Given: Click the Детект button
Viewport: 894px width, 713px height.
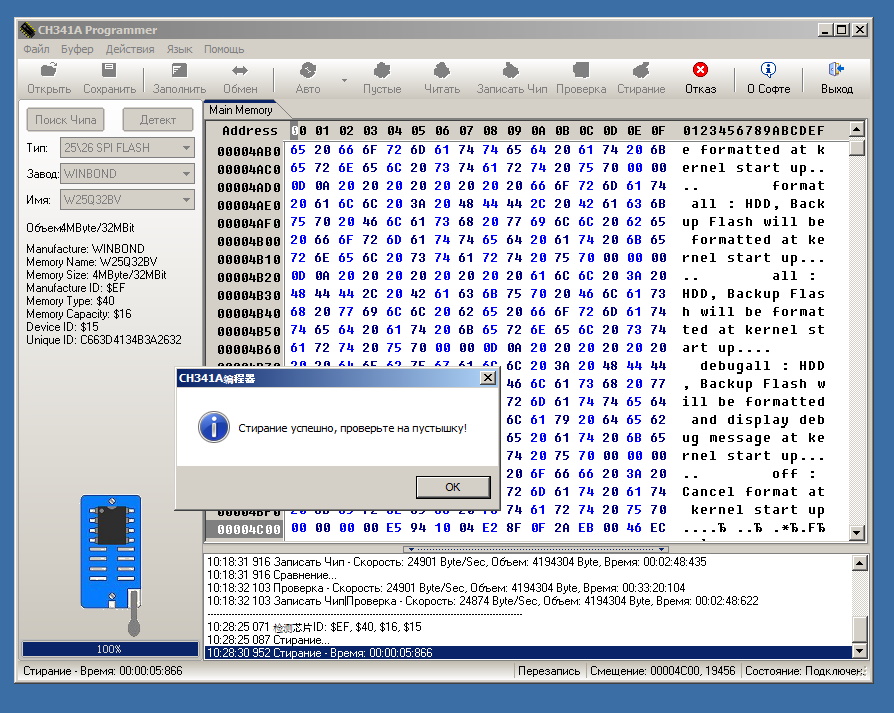Looking at the screenshot, I should click(158, 120).
